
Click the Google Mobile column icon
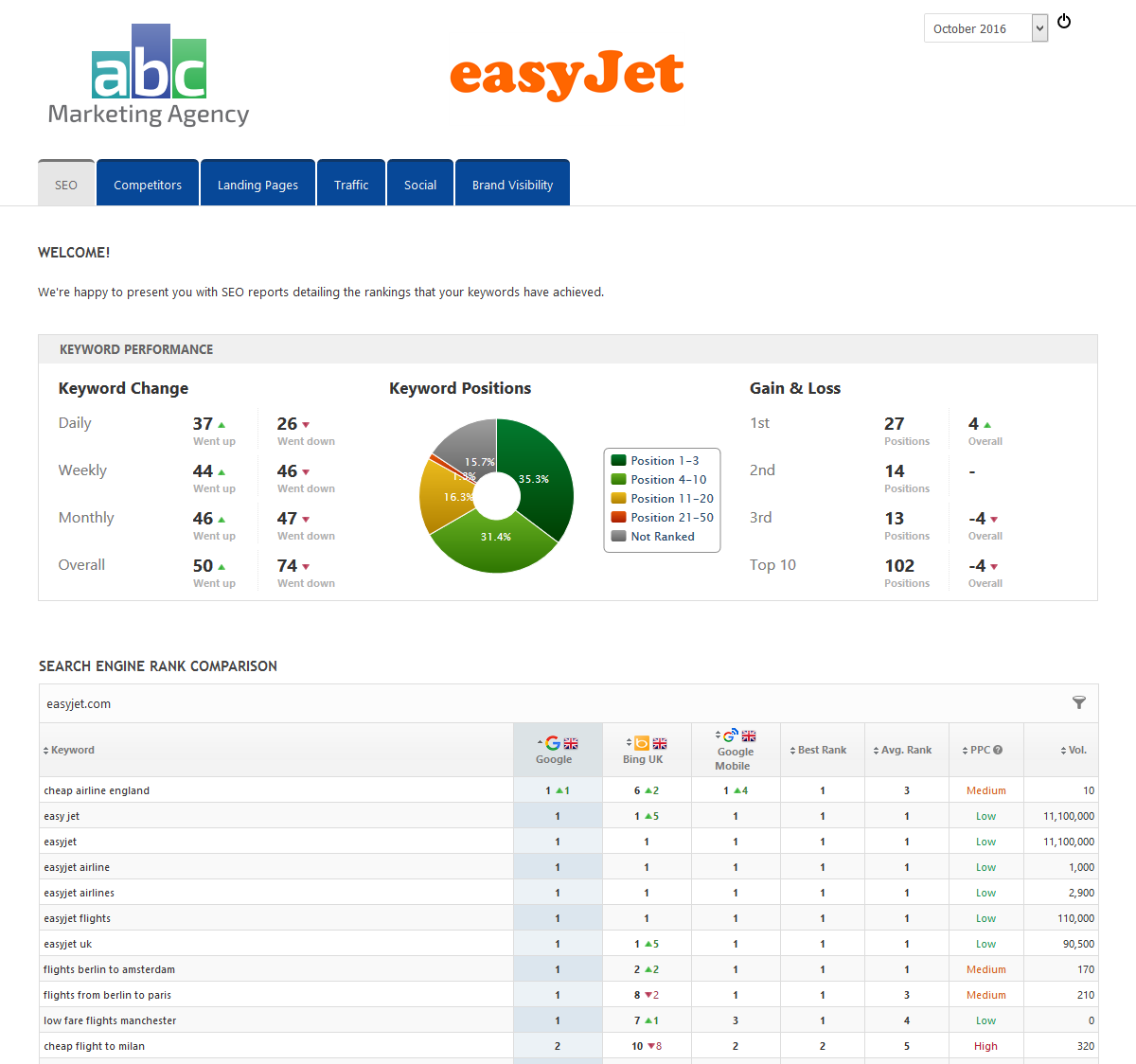tap(730, 736)
